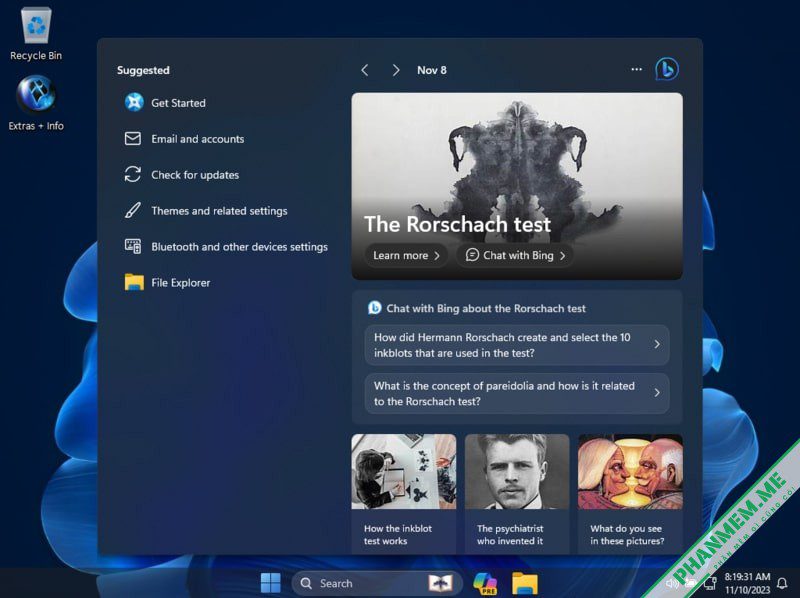
Task: Open 'What do you see in these pictures?' card
Action: tap(630, 494)
